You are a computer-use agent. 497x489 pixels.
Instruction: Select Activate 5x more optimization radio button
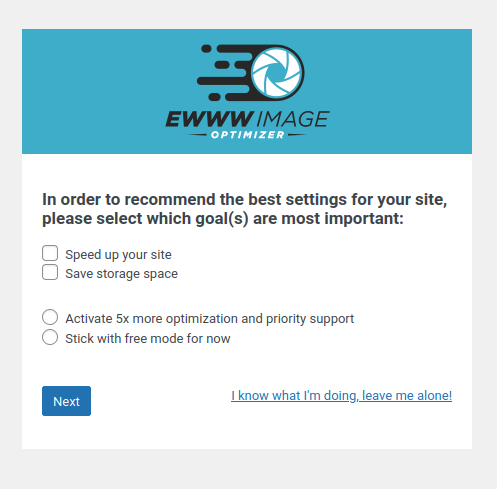tap(50, 317)
